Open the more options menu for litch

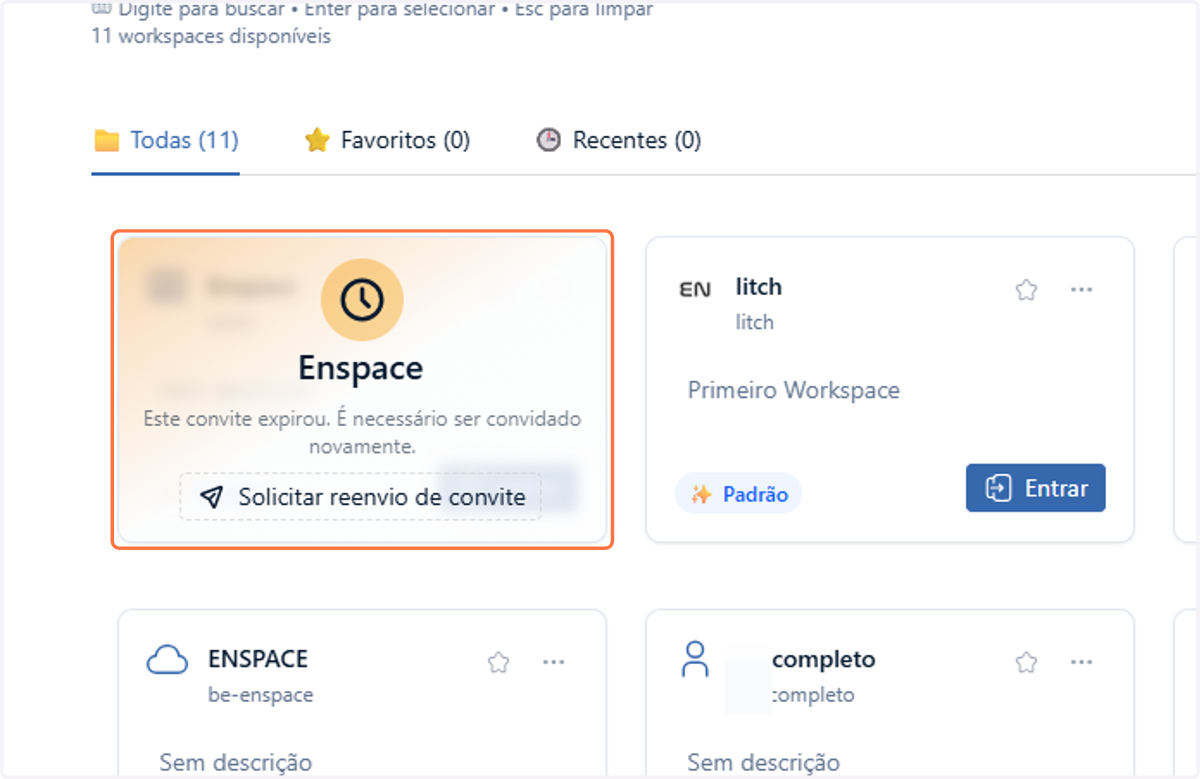click(1081, 290)
